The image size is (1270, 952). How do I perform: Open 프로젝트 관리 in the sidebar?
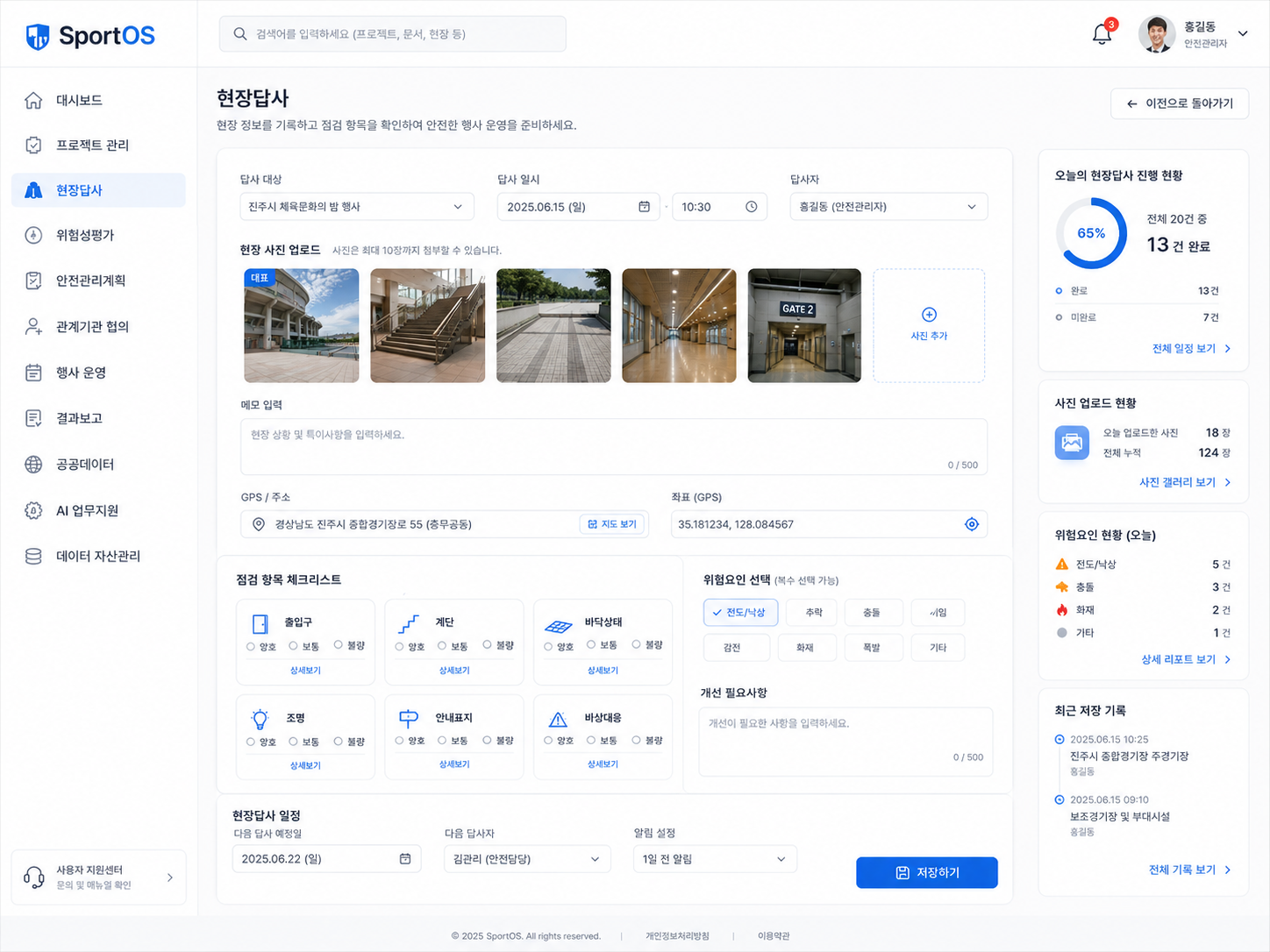point(98,145)
